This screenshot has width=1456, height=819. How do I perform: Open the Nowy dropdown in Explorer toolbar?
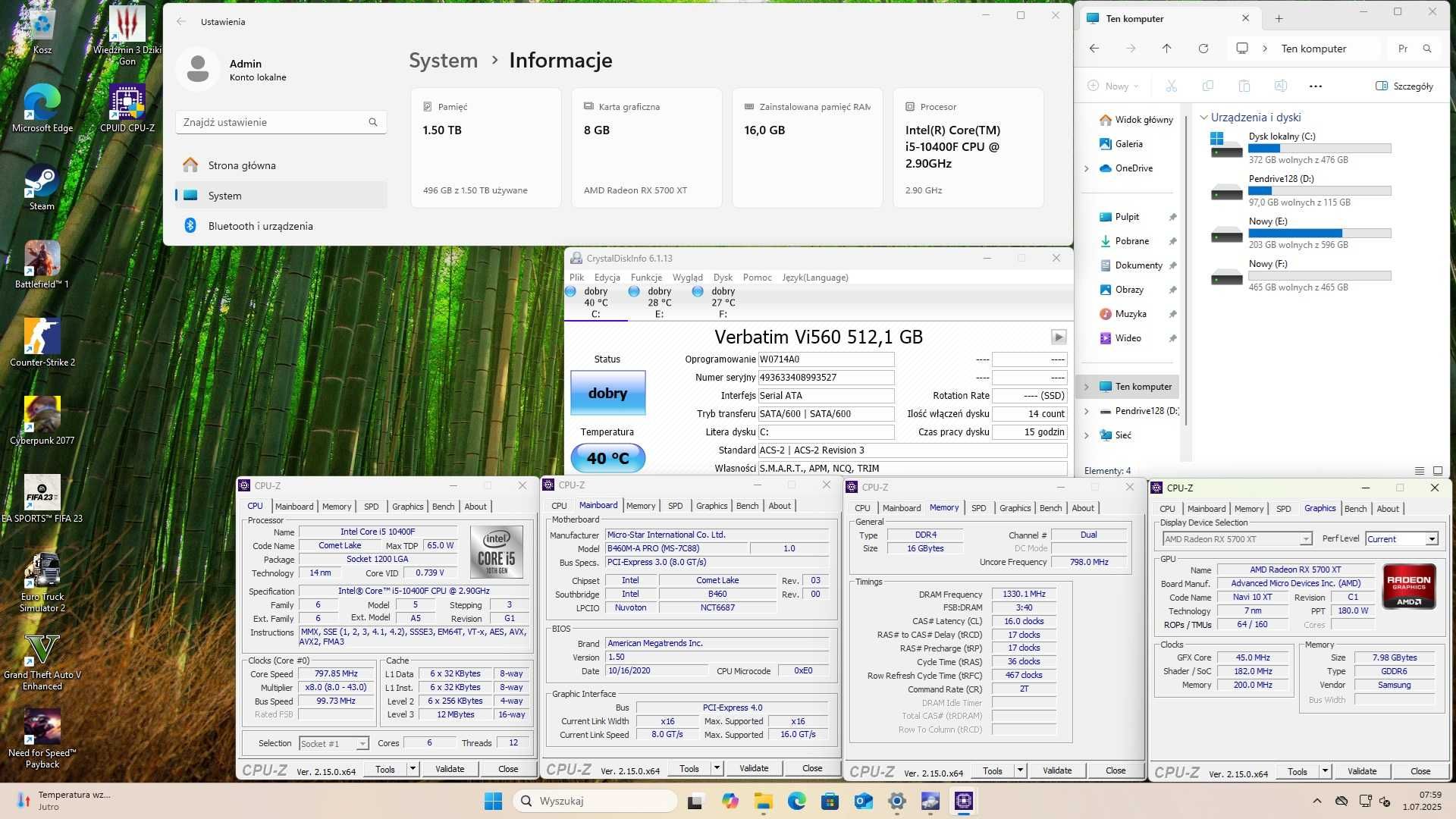[1113, 86]
